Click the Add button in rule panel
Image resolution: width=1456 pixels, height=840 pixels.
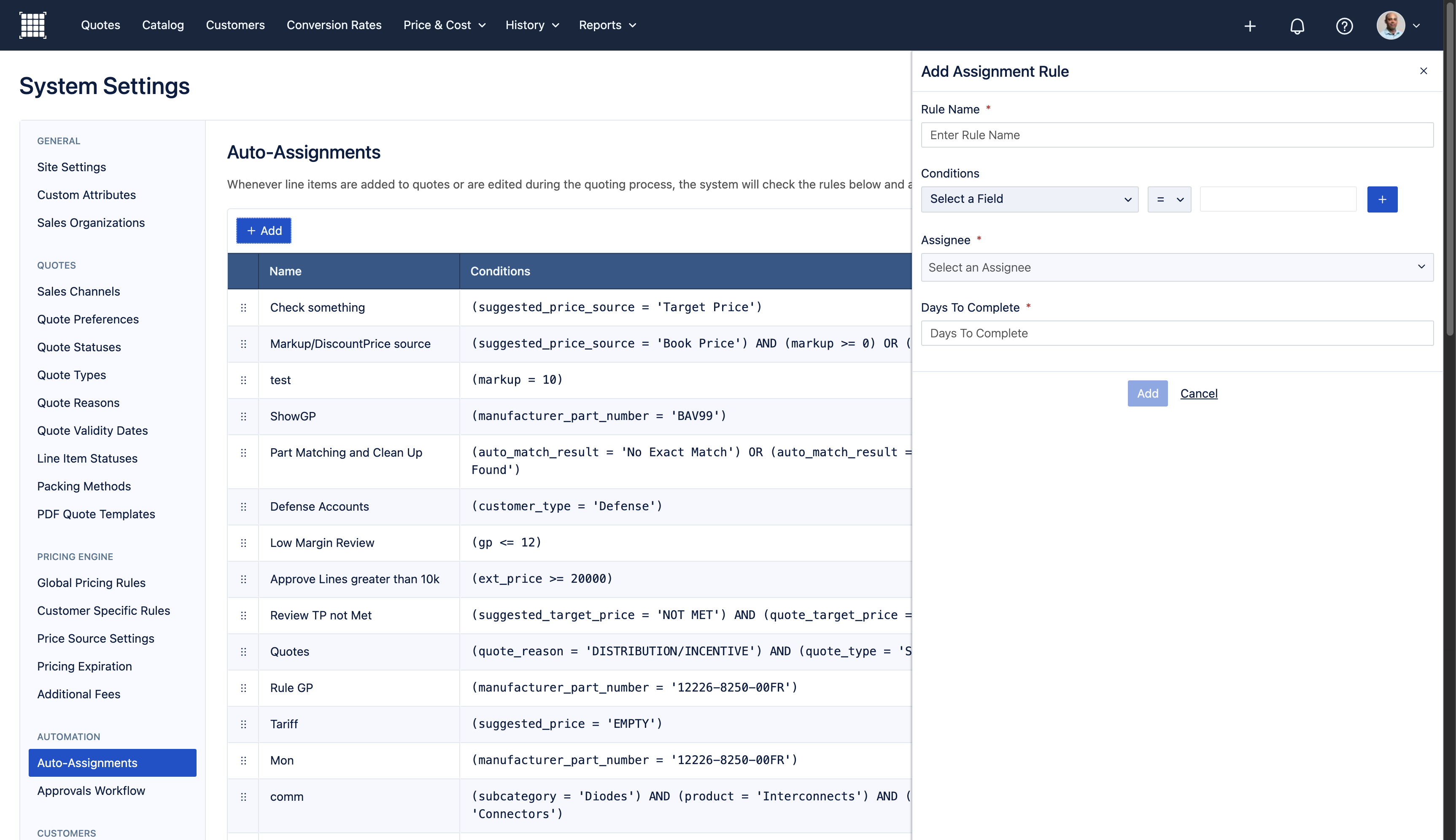(x=1147, y=393)
